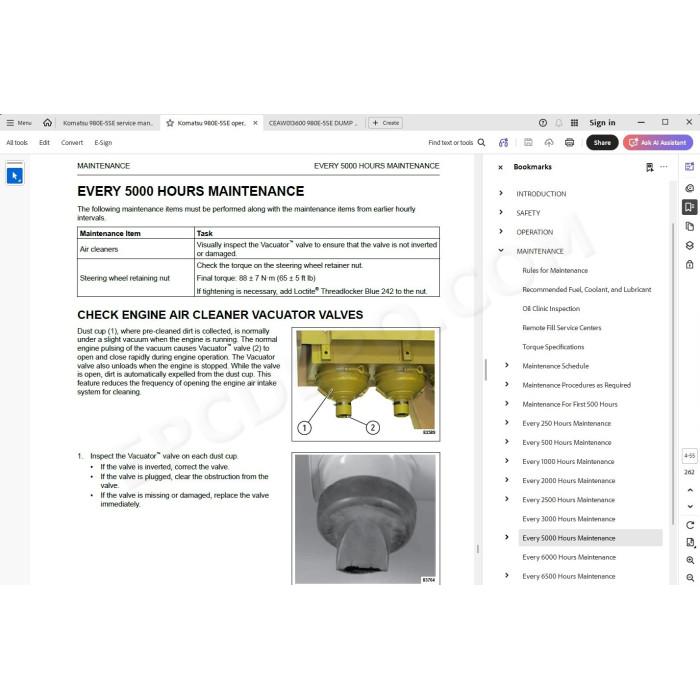The height and width of the screenshot is (700, 700).
Task: Switch to the CEAW003600 980E-5SE DUMP tab
Action: click(x=313, y=123)
